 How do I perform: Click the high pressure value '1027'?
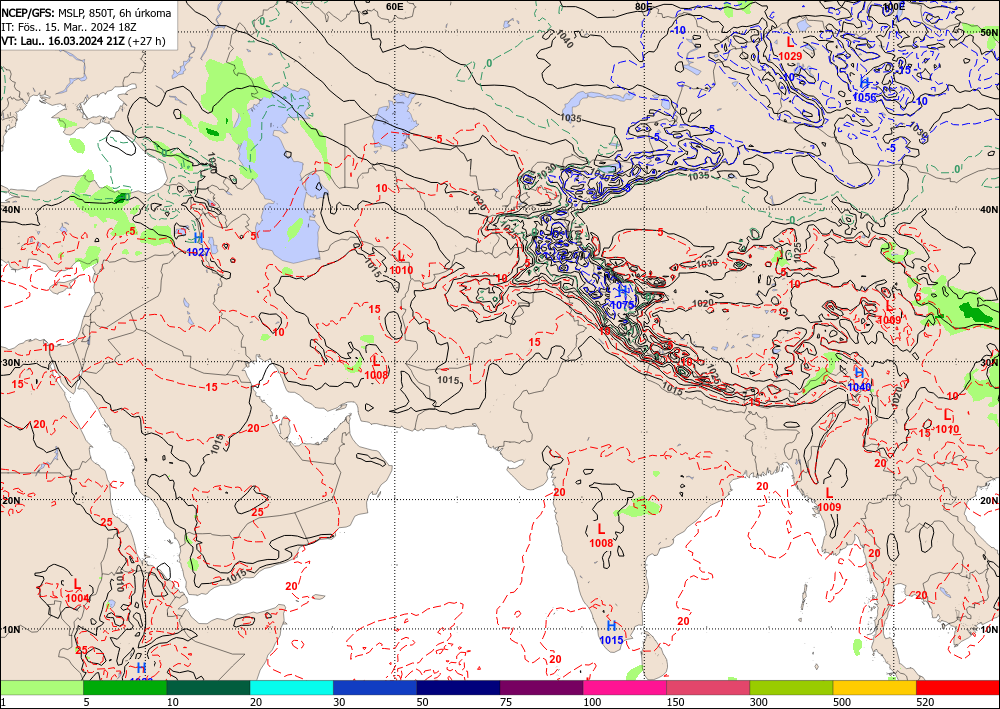pos(198,252)
